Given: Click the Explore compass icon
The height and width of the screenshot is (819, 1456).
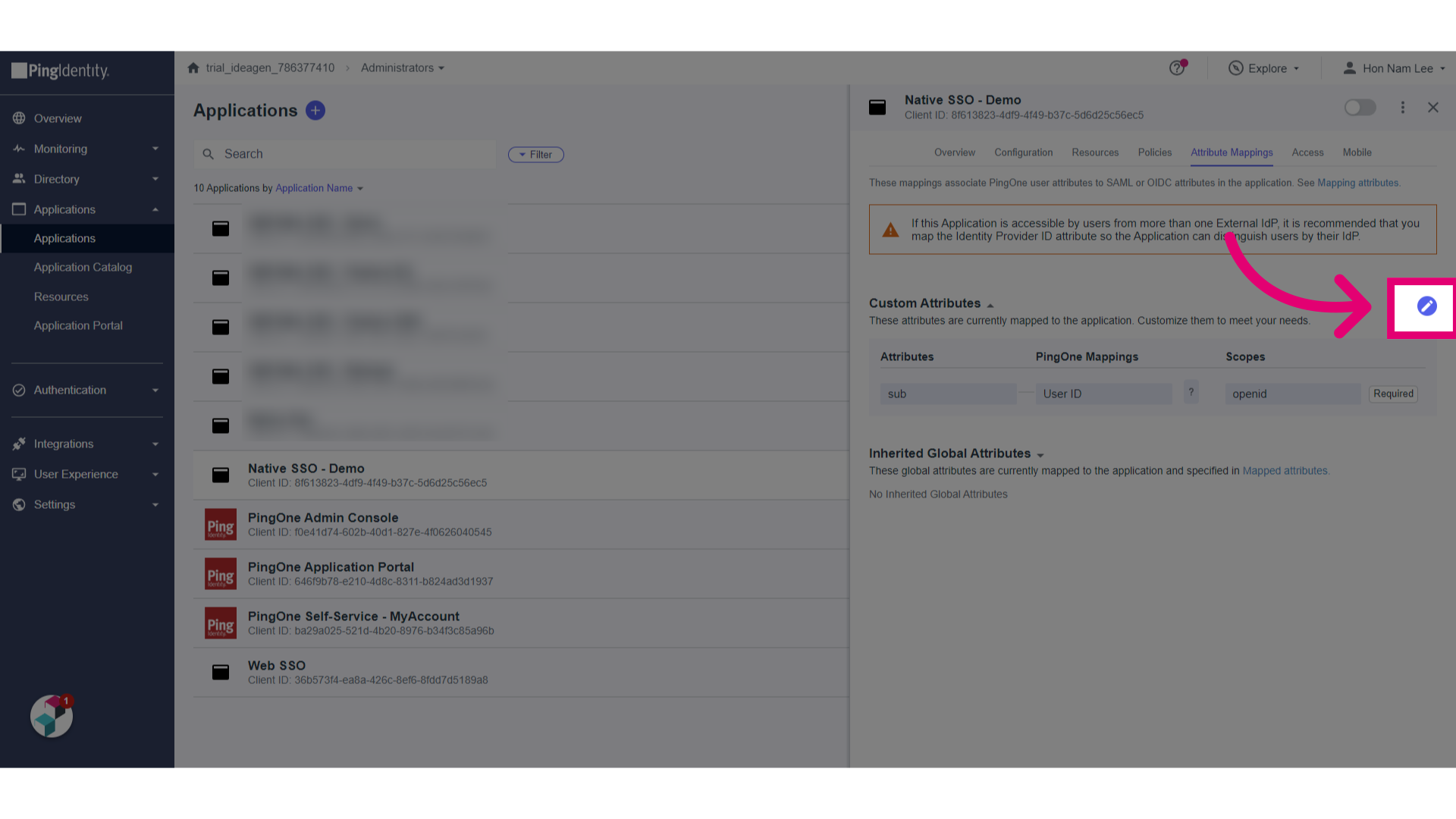Looking at the screenshot, I should tap(1236, 68).
